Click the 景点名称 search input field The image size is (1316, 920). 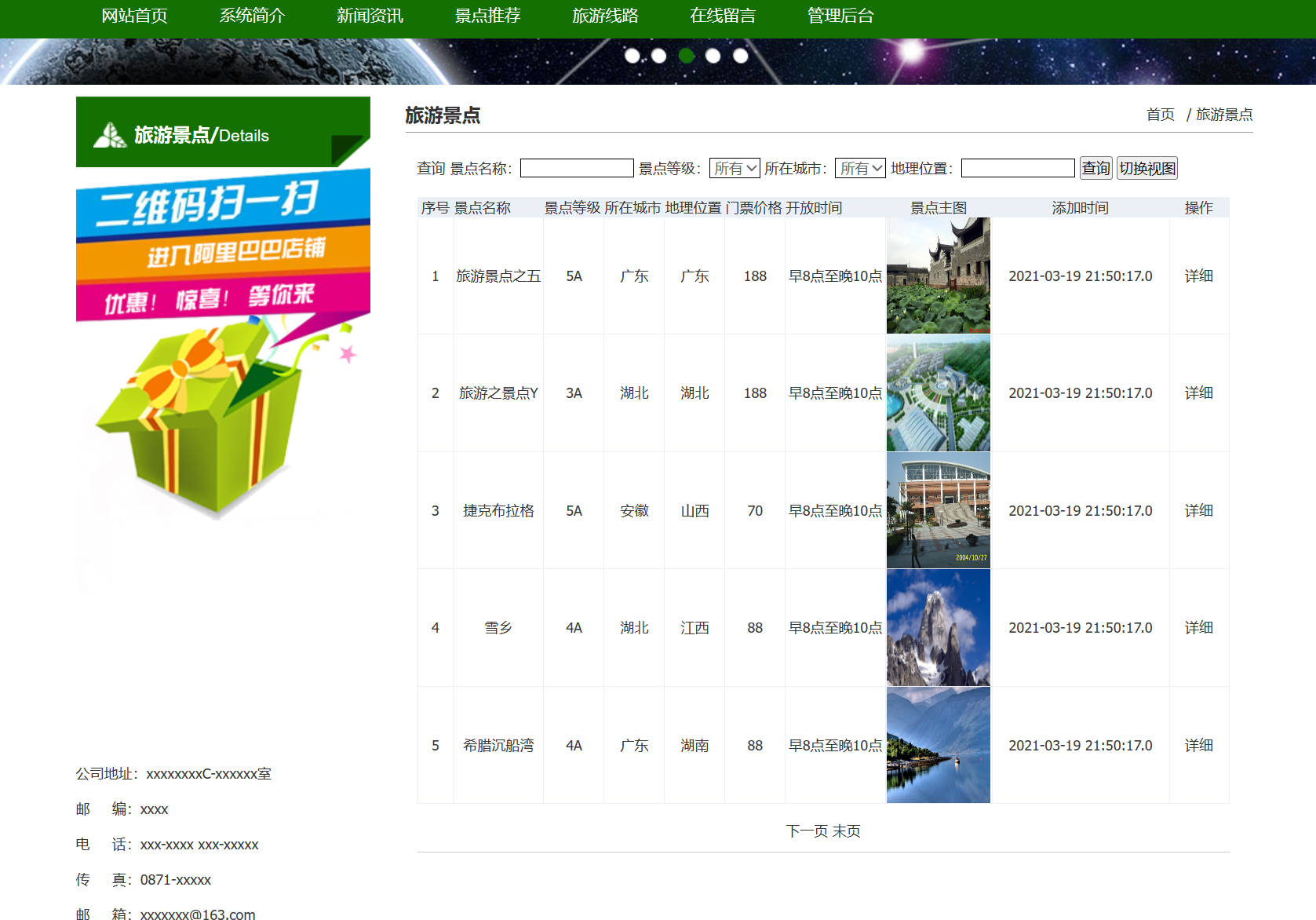coord(577,167)
